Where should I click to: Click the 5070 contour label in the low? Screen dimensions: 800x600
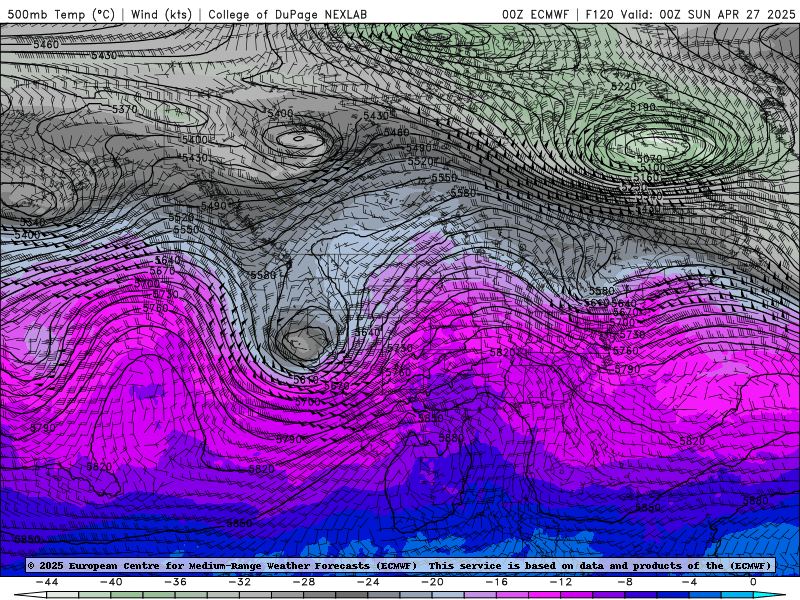click(649, 159)
